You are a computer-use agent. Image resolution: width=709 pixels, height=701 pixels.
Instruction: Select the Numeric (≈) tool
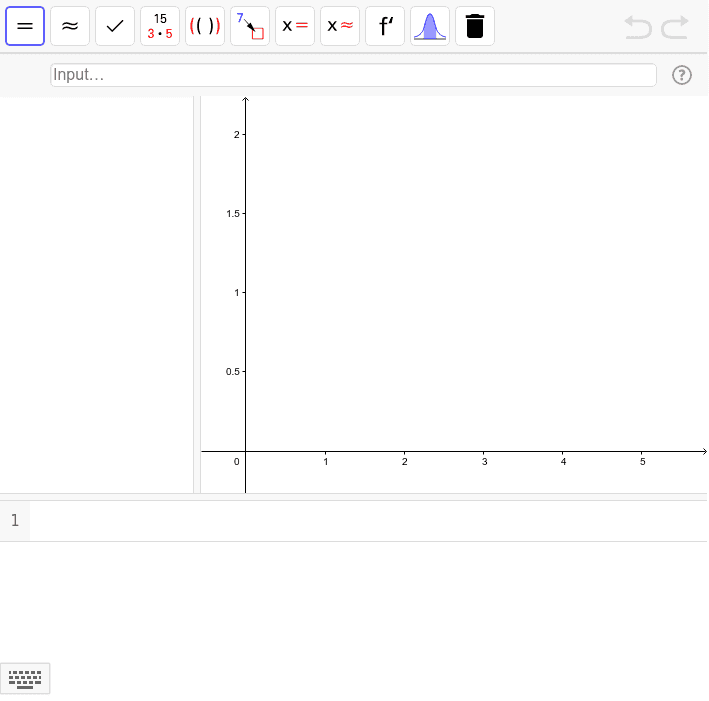(70, 26)
